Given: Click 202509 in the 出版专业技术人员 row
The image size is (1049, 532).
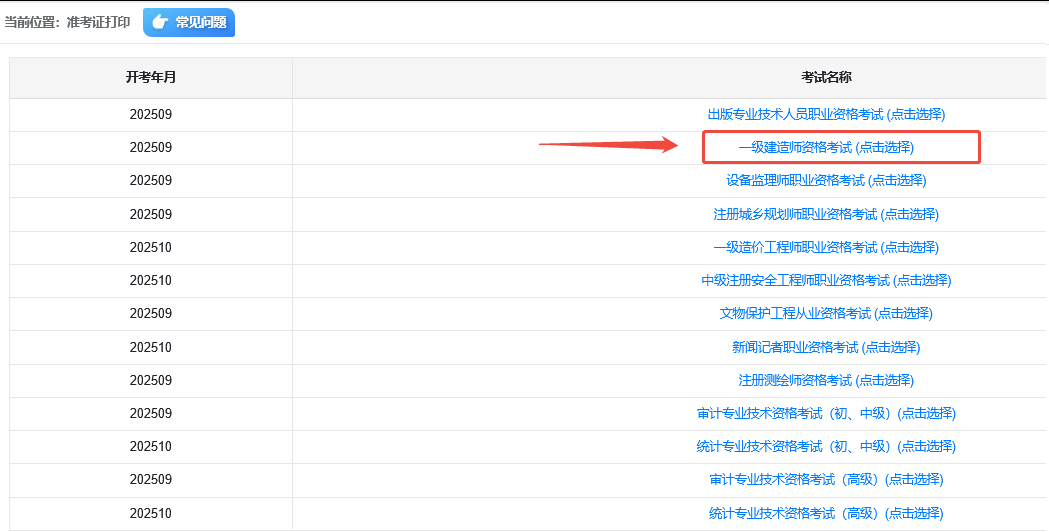Looking at the screenshot, I should click(151, 114).
